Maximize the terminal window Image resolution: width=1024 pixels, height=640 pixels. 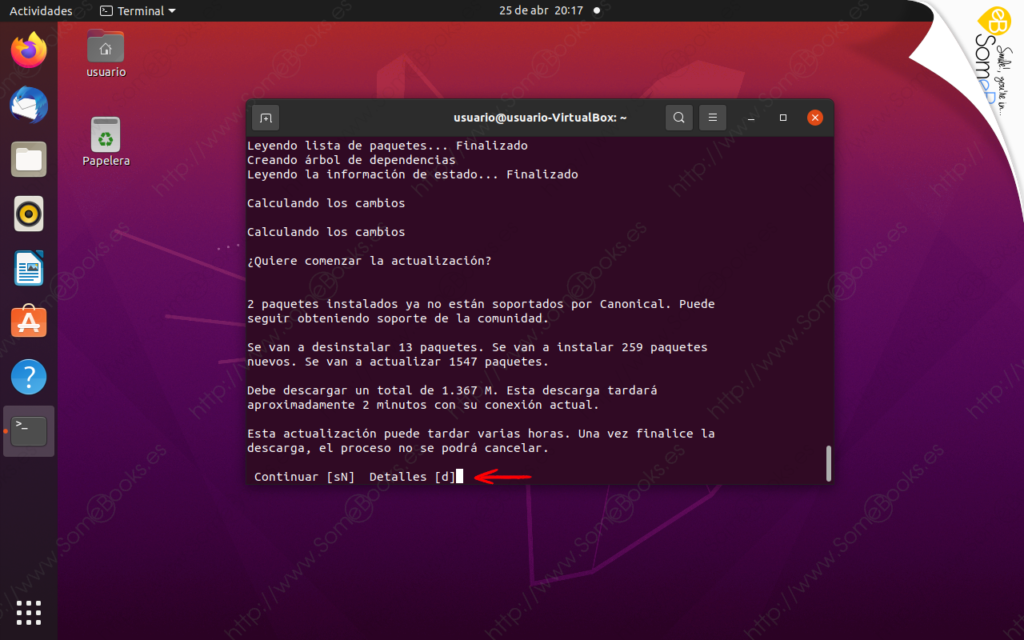click(x=783, y=118)
